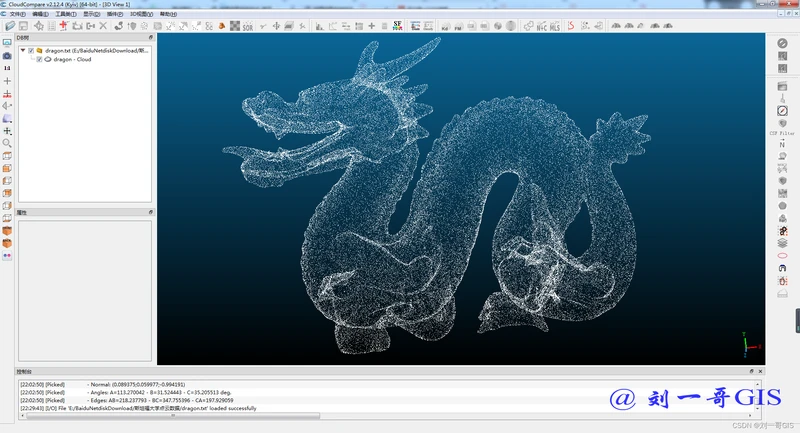Click the 'dragon.txt loaded successfully' console line
The width and height of the screenshot is (800, 433).
(138, 409)
